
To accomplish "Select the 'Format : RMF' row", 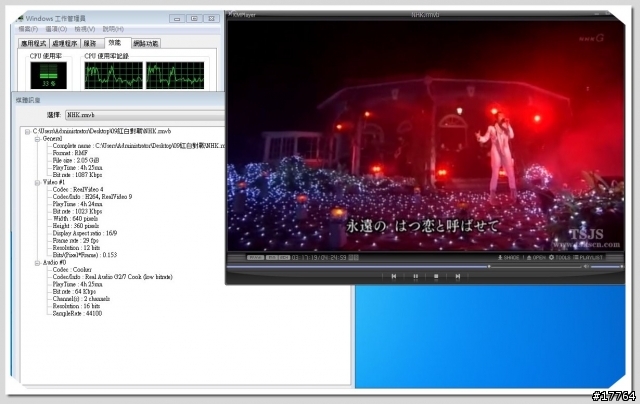I will 70,153.
